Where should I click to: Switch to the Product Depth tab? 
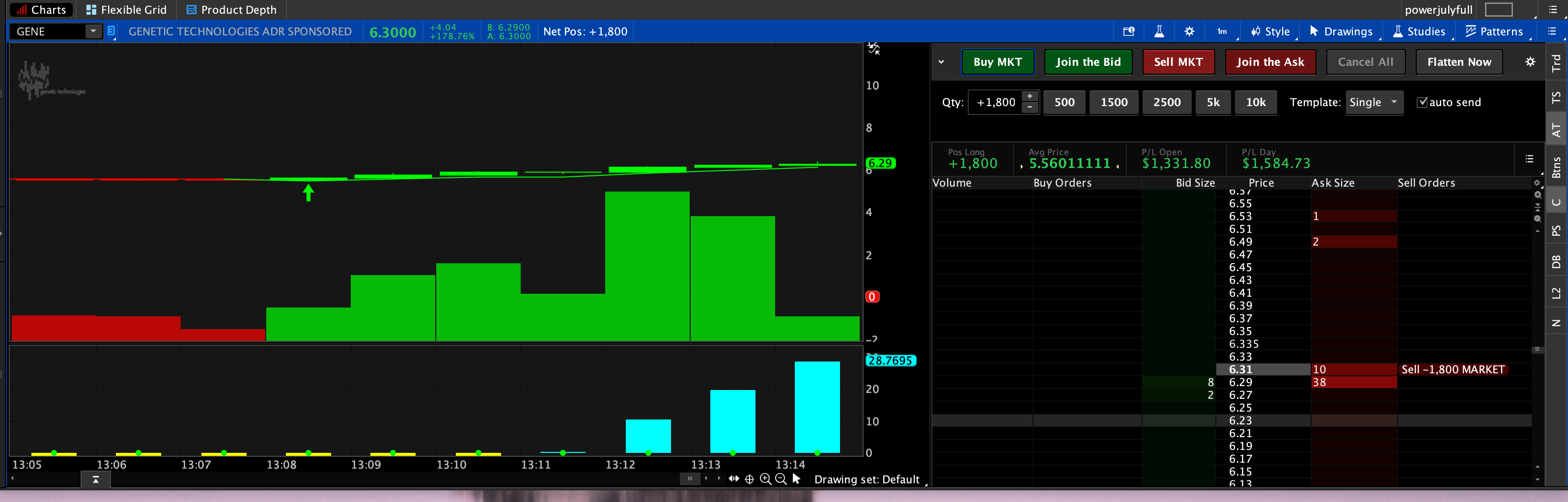pyautogui.click(x=231, y=10)
